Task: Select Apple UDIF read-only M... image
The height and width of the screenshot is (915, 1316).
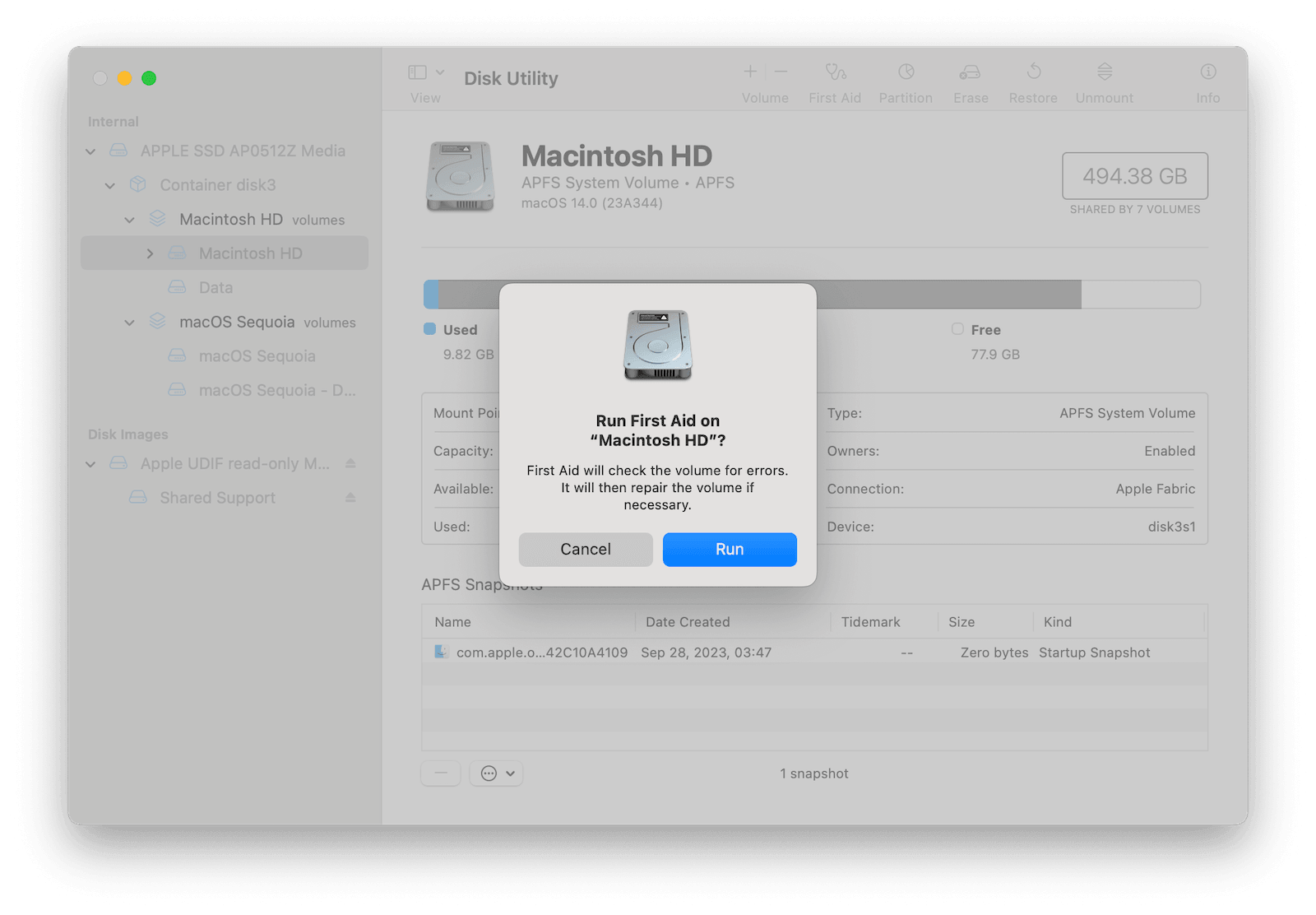Action: point(235,463)
